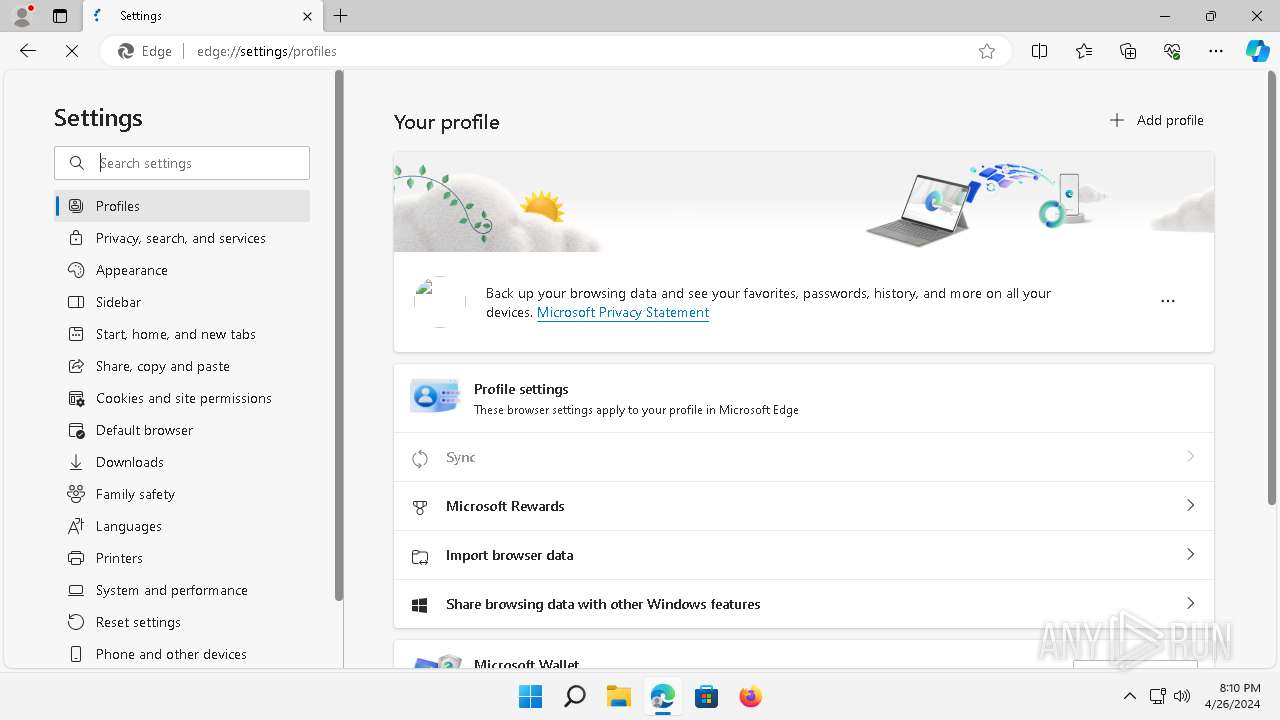This screenshot has height=720, width=1280.
Task: Click the Sync arrows icon
Action: (x=420, y=458)
